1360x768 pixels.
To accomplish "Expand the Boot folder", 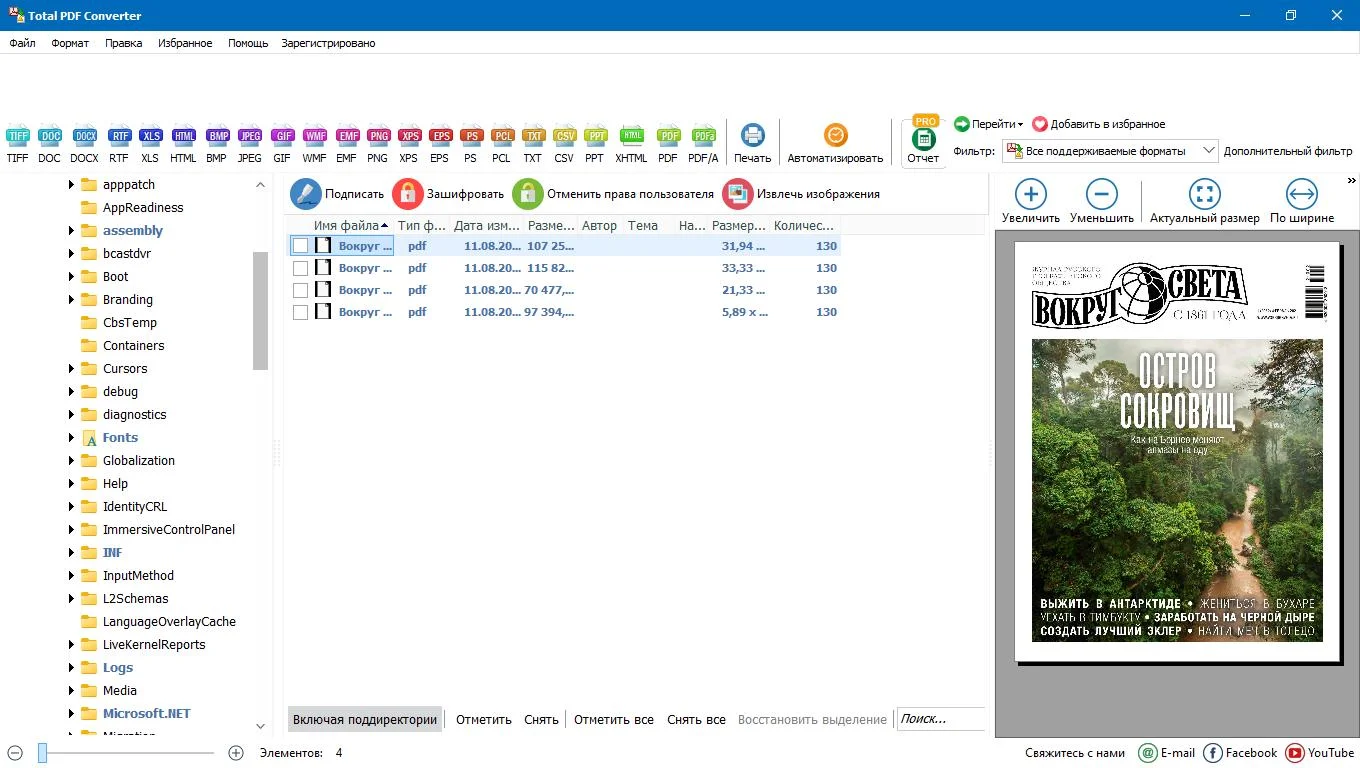I will [71, 277].
